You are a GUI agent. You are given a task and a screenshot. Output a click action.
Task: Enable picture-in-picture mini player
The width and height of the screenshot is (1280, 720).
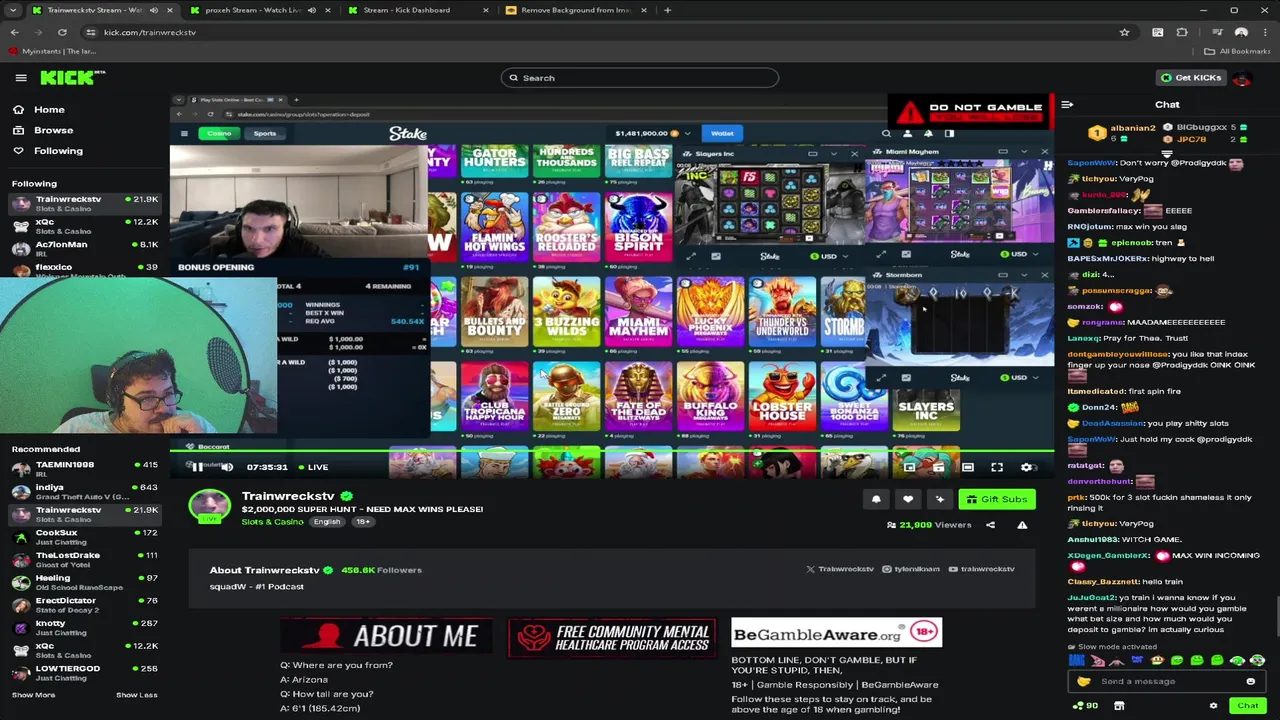[909, 467]
